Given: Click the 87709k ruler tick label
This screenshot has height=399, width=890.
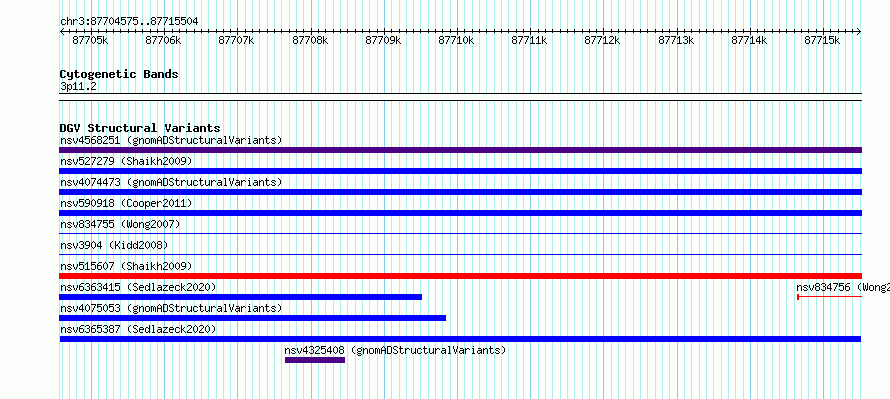Looking at the screenshot, I should [x=383, y=40].
